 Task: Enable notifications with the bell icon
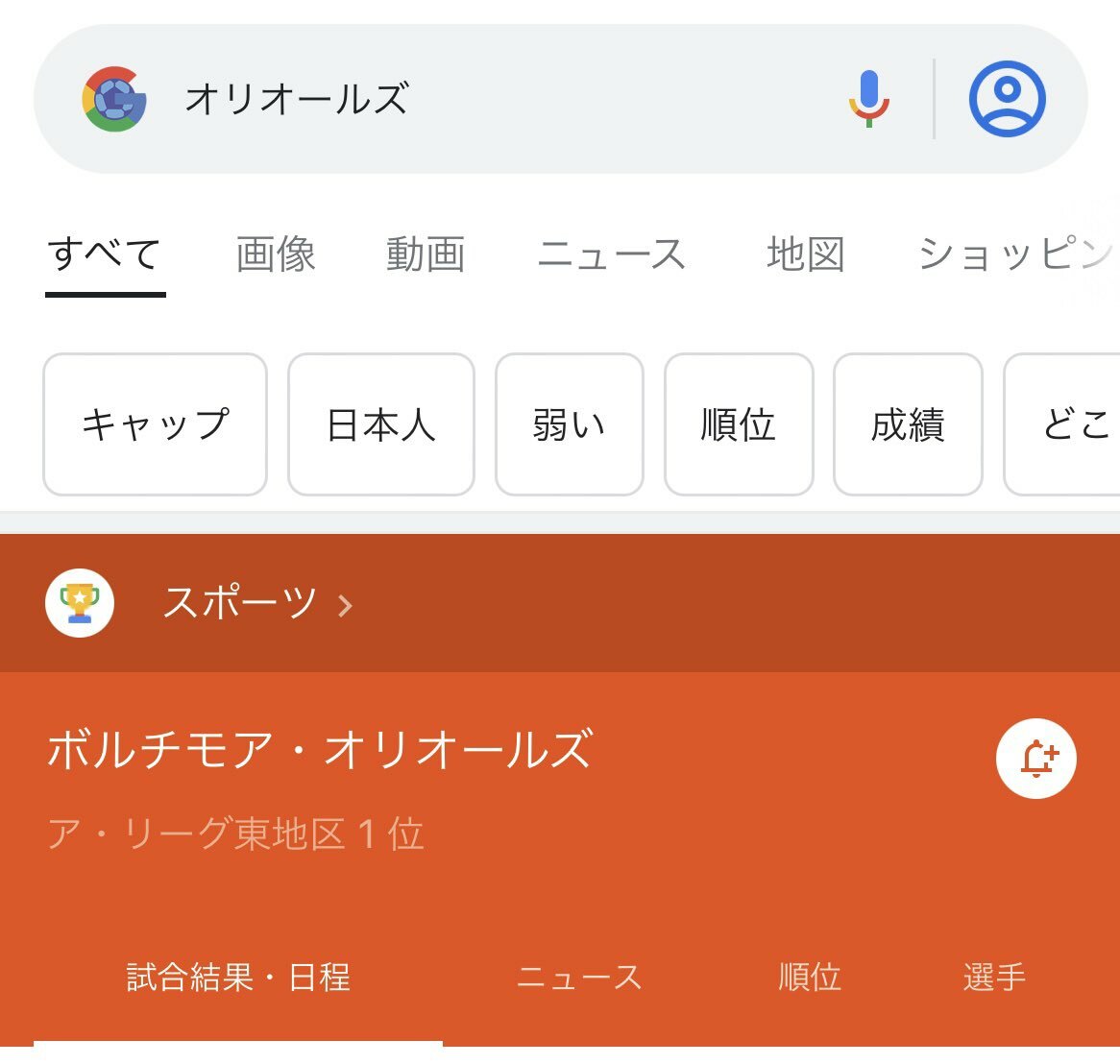(x=1035, y=759)
